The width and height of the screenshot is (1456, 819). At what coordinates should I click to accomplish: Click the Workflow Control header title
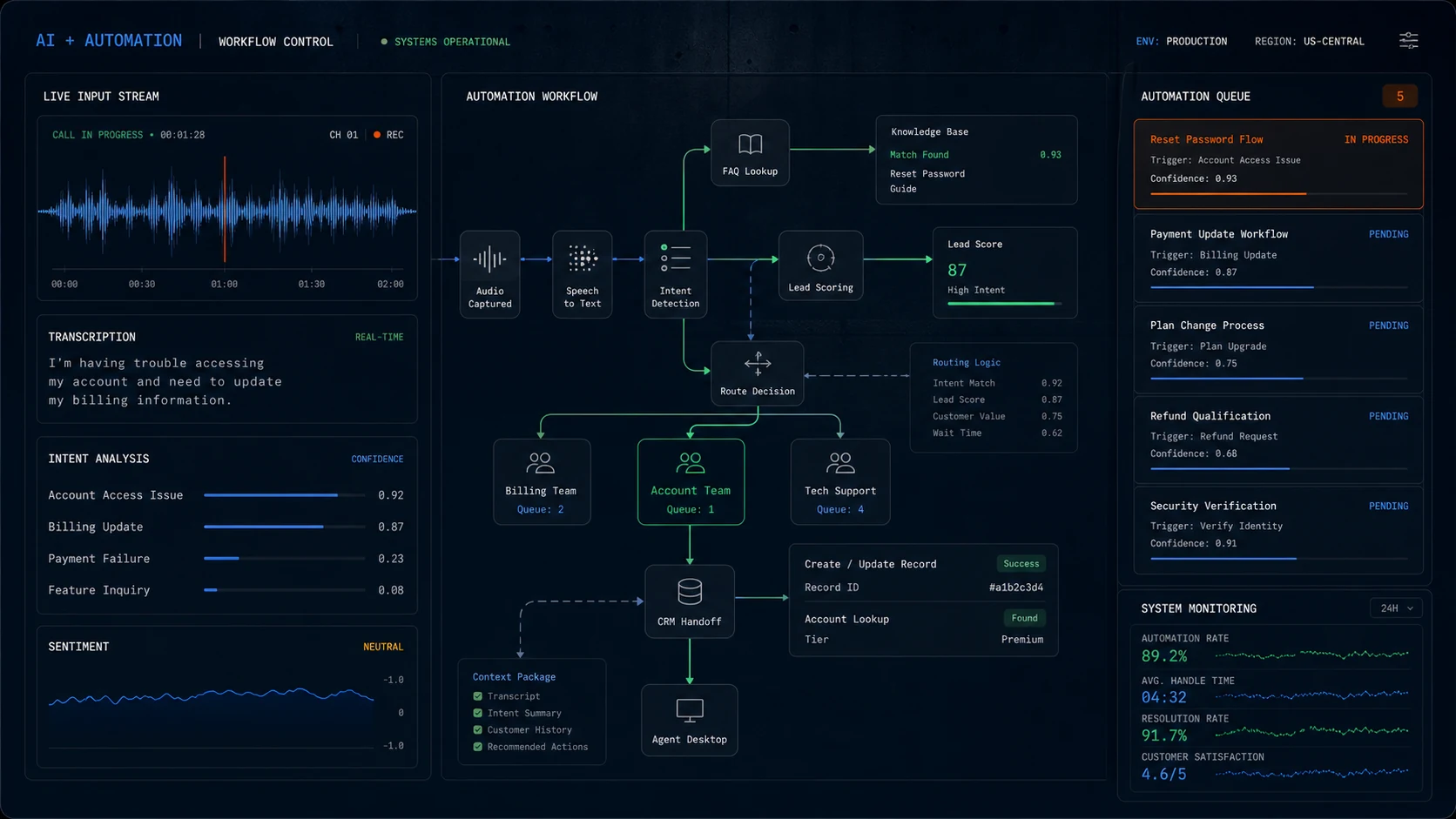[x=275, y=42]
